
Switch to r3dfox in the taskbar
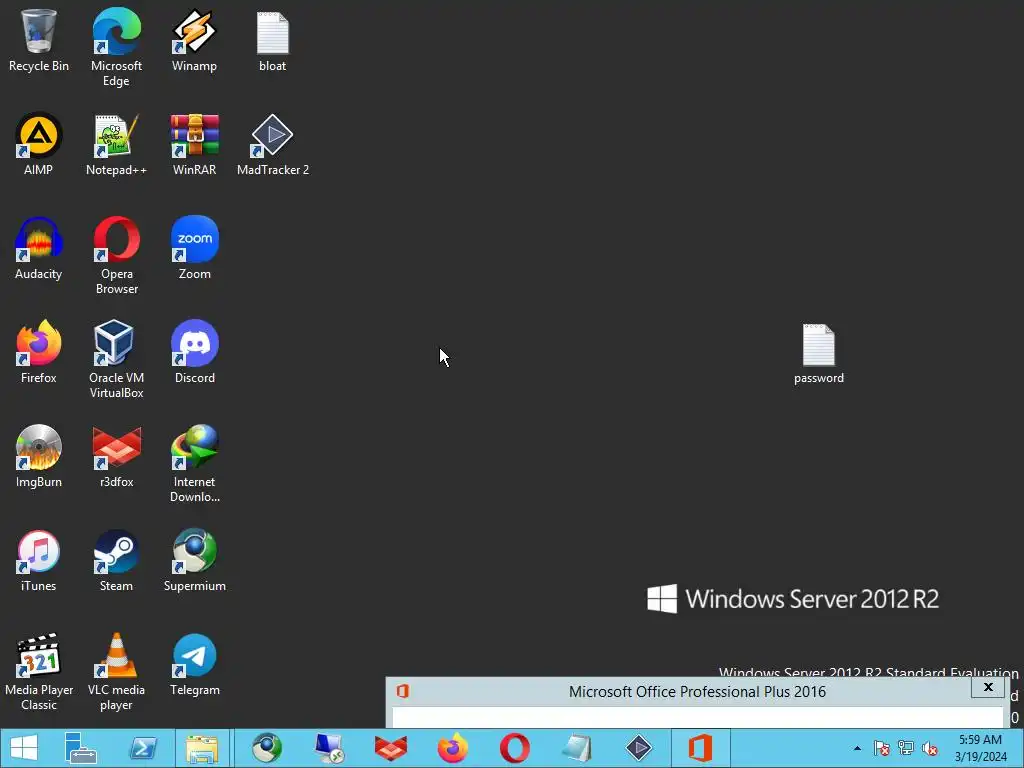391,748
